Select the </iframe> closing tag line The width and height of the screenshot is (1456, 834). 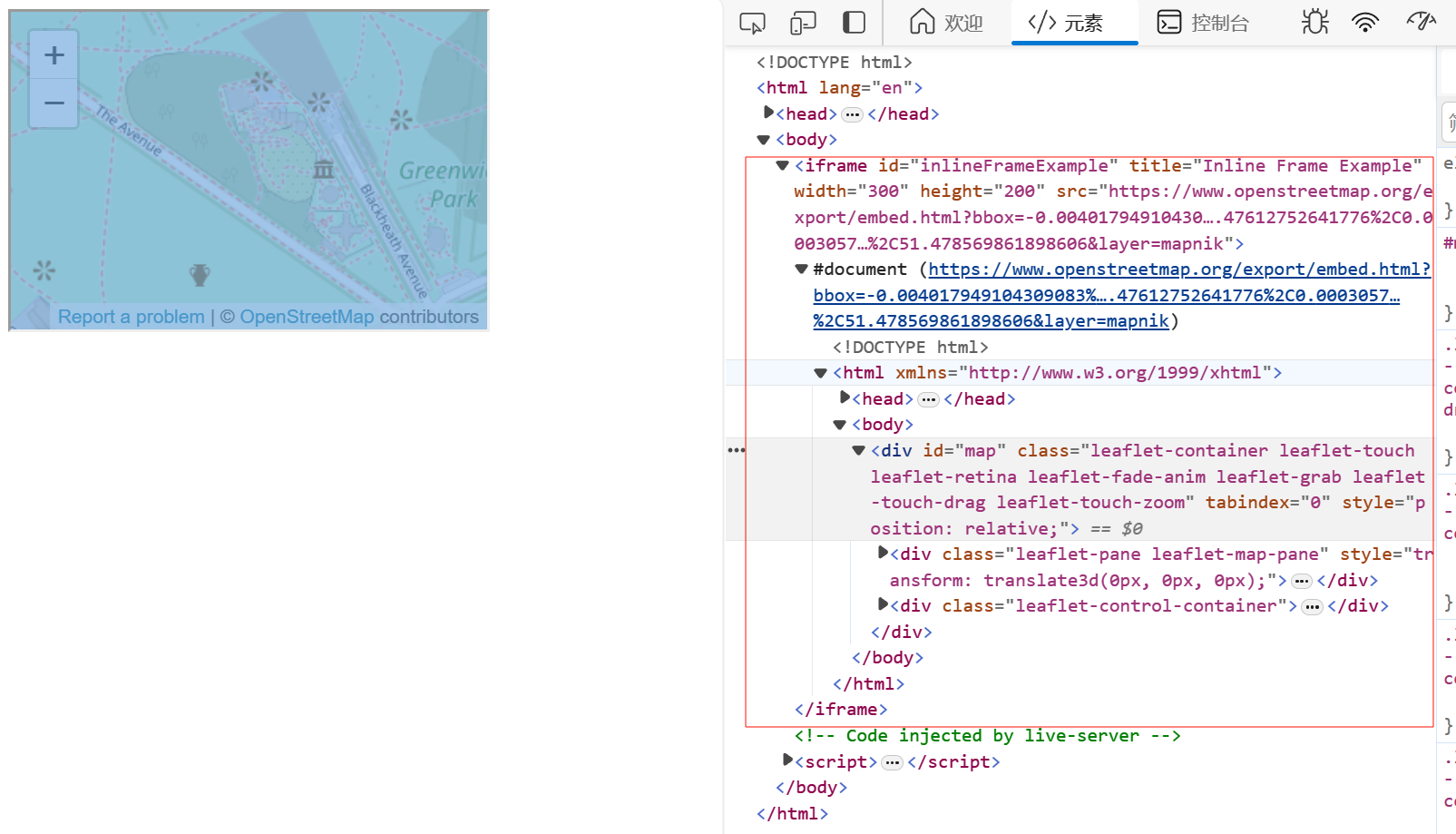pos(841,710)
